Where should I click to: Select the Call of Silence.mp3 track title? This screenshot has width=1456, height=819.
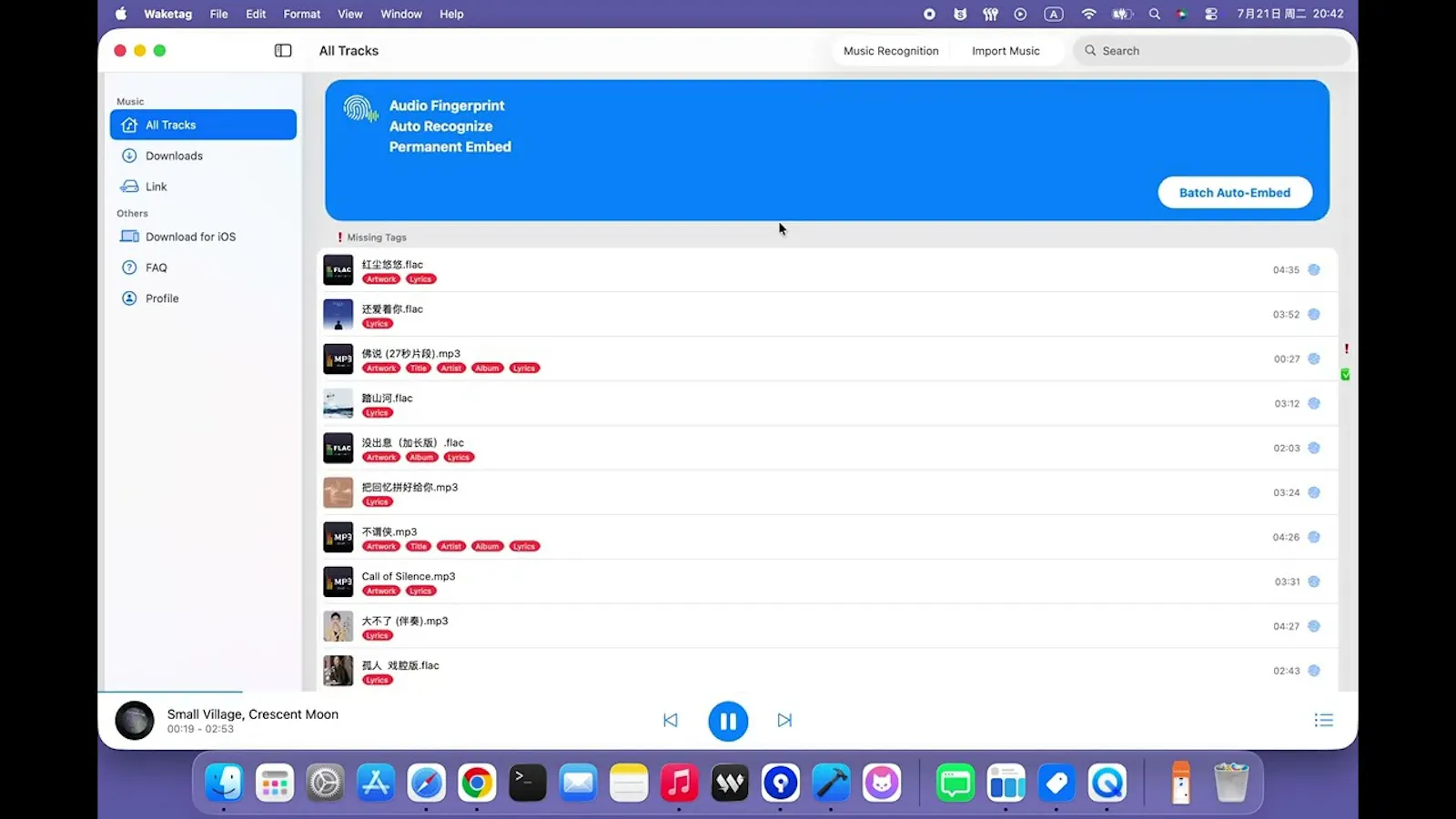coord(409,576)
